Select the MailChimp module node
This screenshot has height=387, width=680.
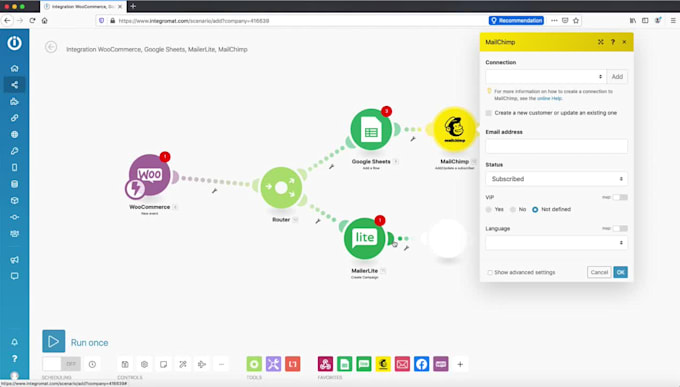point(454,129)
